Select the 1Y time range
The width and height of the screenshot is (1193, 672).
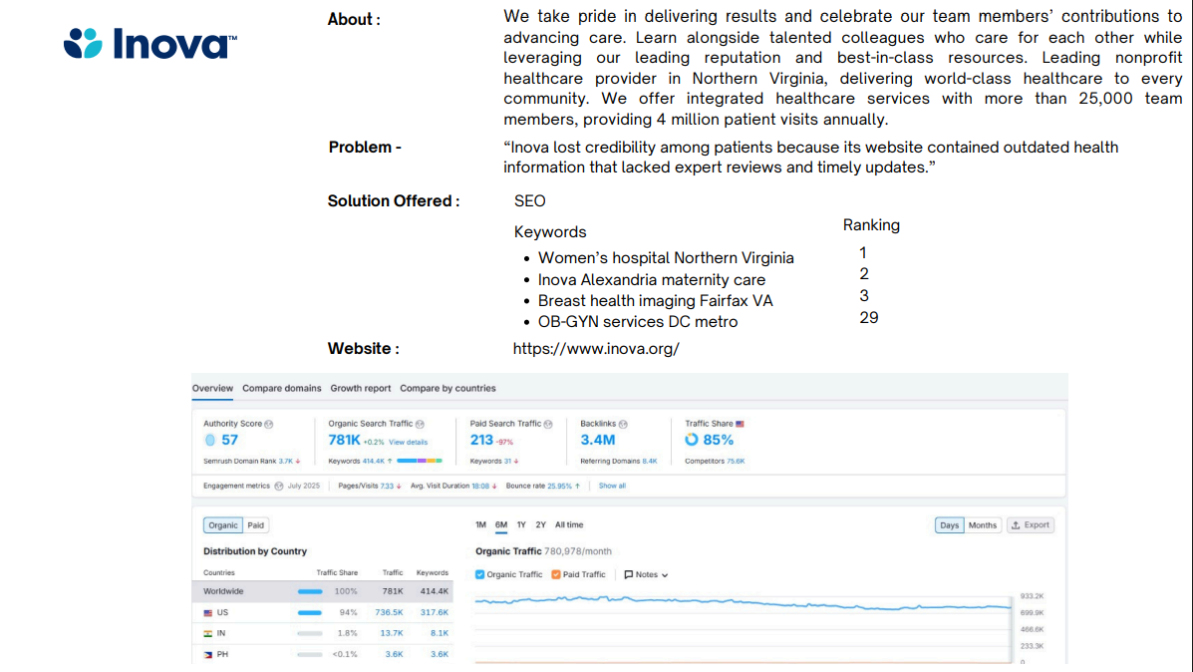click(x=521, y=525)
